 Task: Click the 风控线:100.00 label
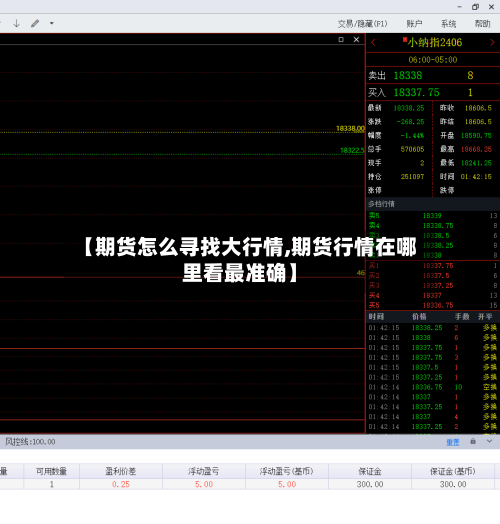click(30, 442)
